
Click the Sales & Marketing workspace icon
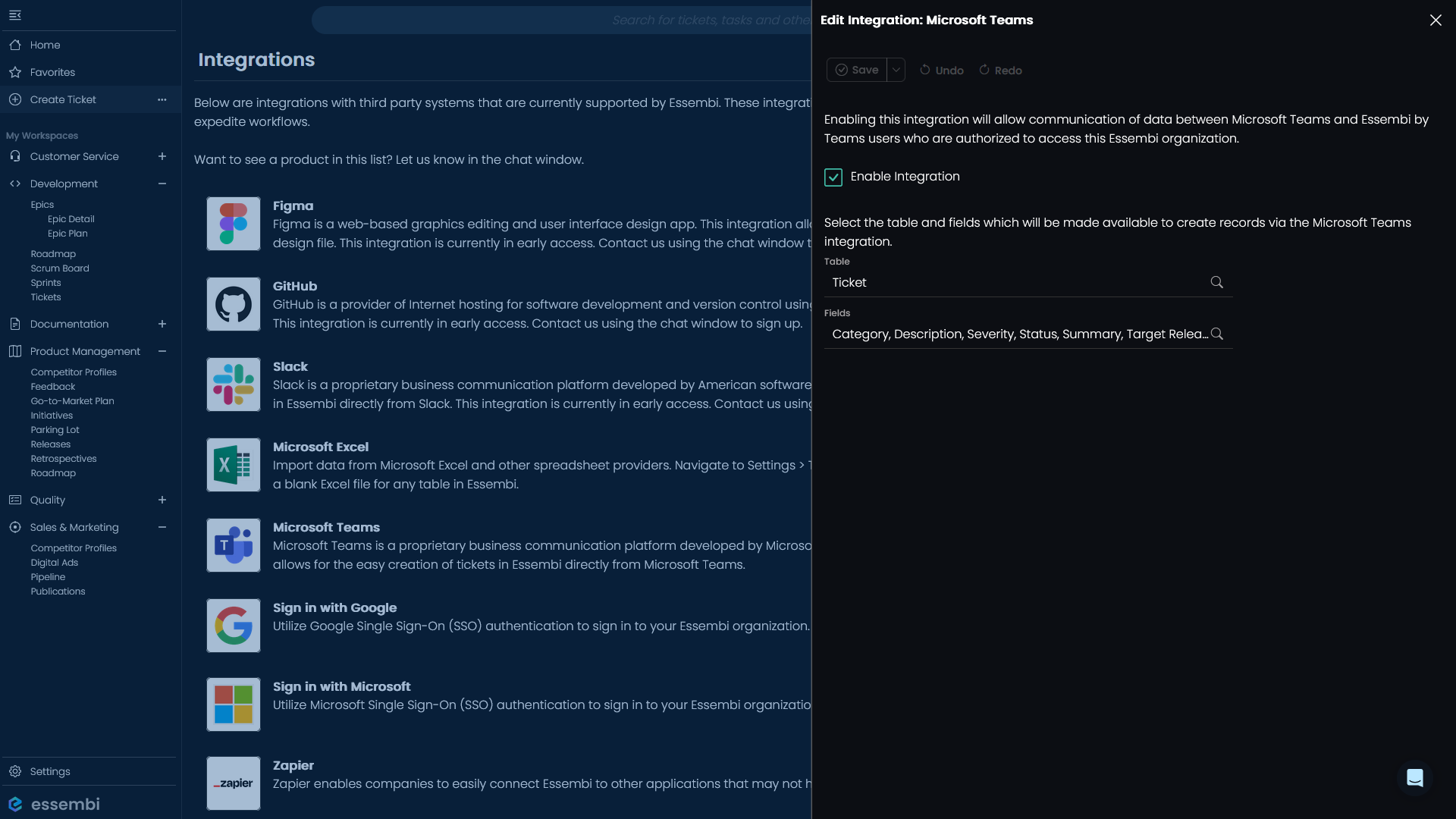coord(15,527)
